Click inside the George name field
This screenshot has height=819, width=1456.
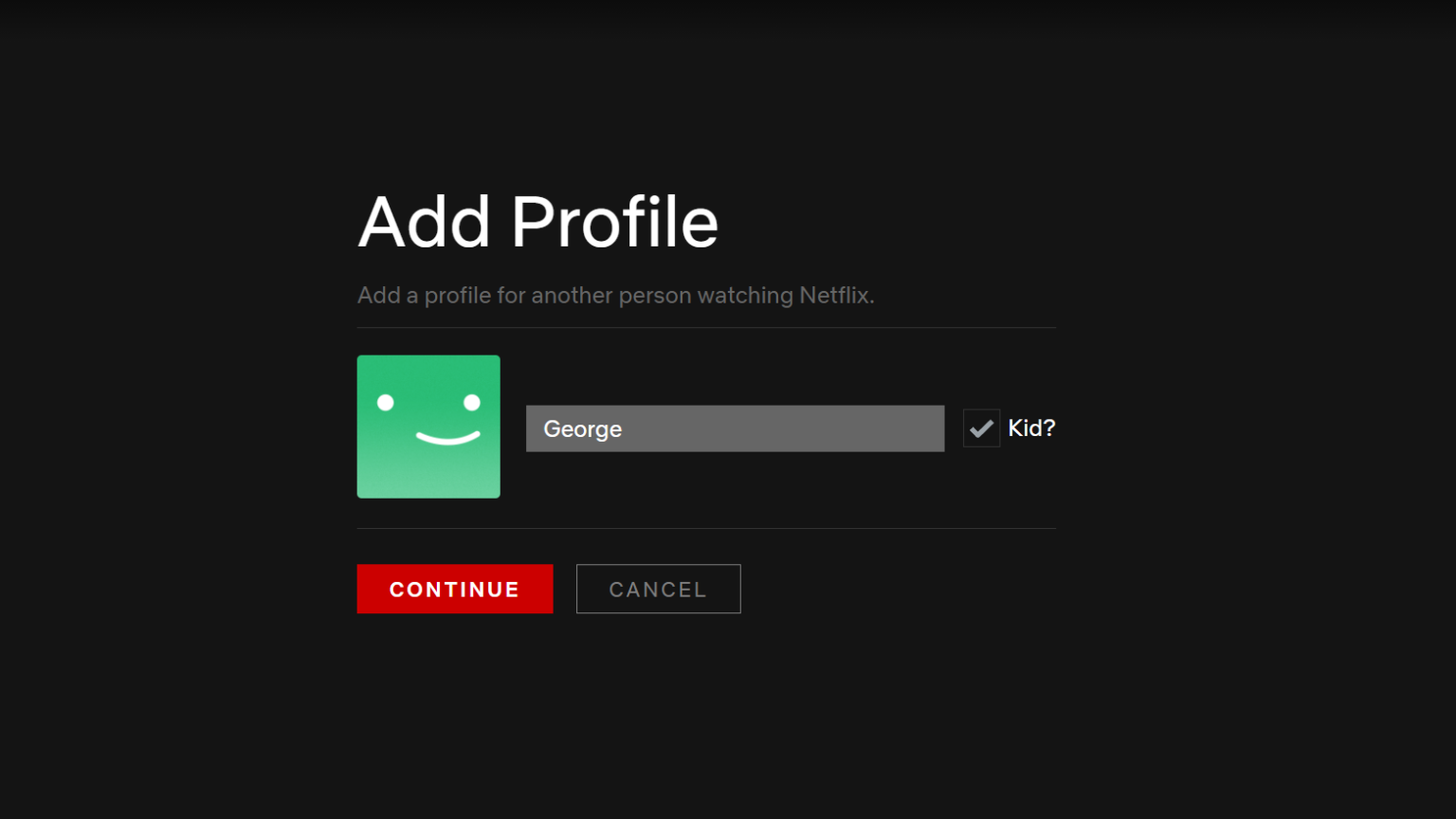click(x=735, y=428)
